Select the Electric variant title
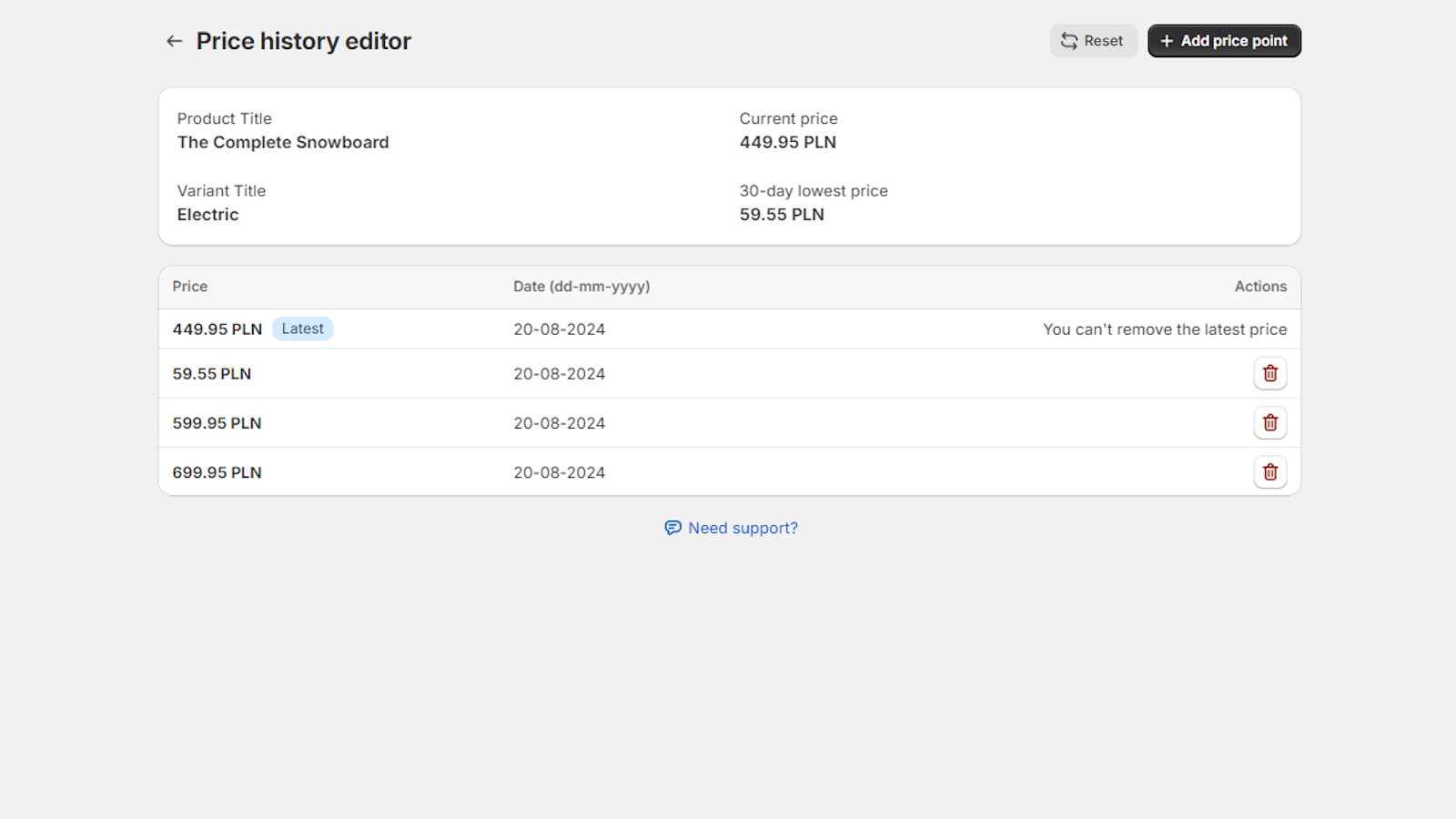Screen dimensions: 1456x819 click(207, 215)
